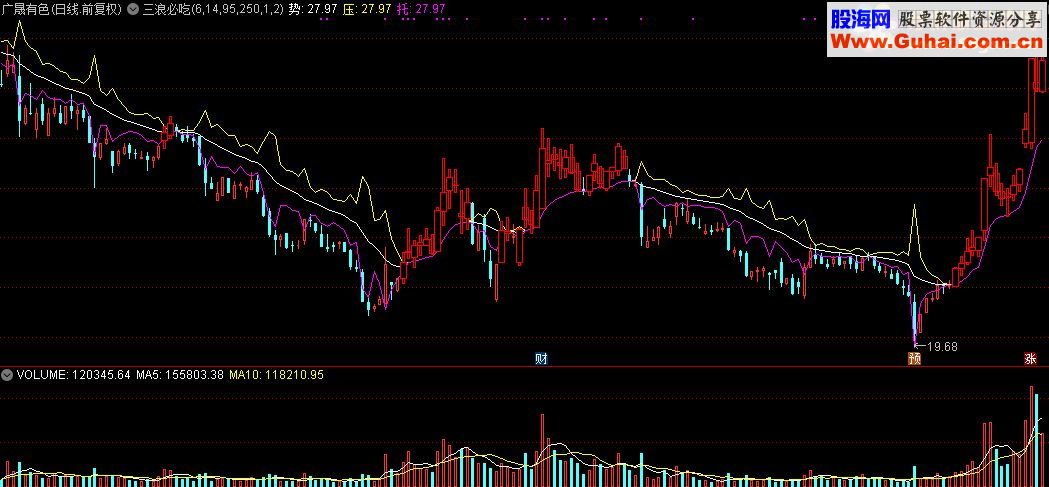Click the 预 forecast marker icon
The height and width of the screenshot is (487, 1049).
(914, 359)
